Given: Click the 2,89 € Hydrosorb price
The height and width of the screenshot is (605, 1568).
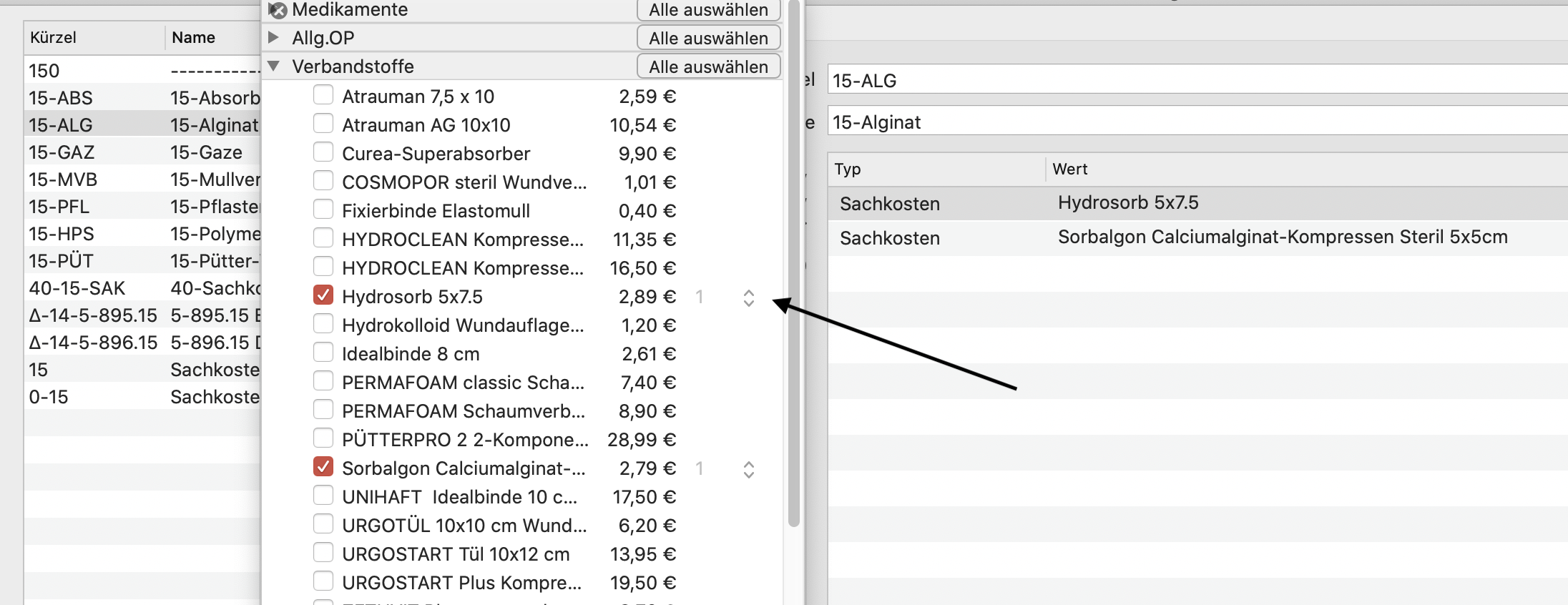Looking at the screenshot, I should [x=647, y=297].
